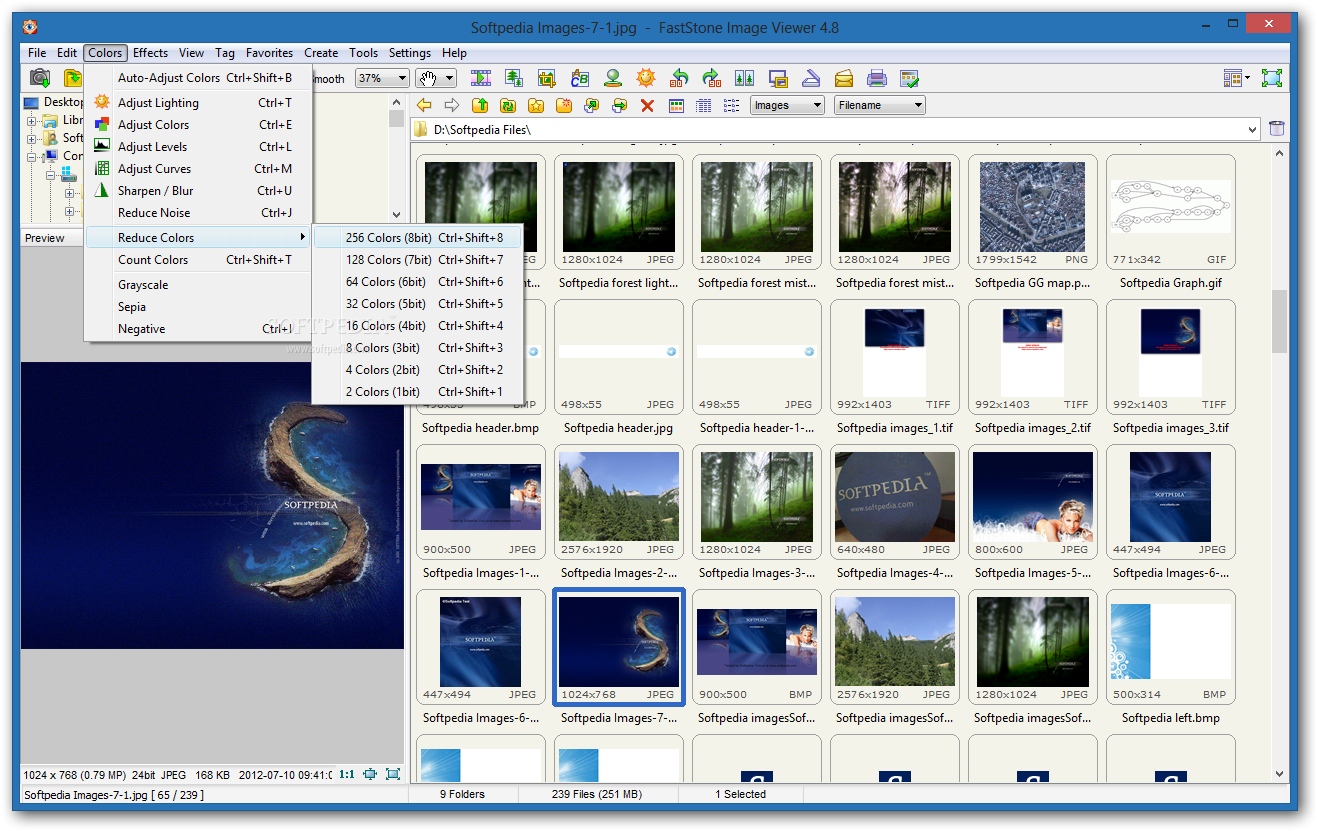Enable thumbnail view mode
Viewport: 1318px width, 831px height.
(x=676, y=105)
